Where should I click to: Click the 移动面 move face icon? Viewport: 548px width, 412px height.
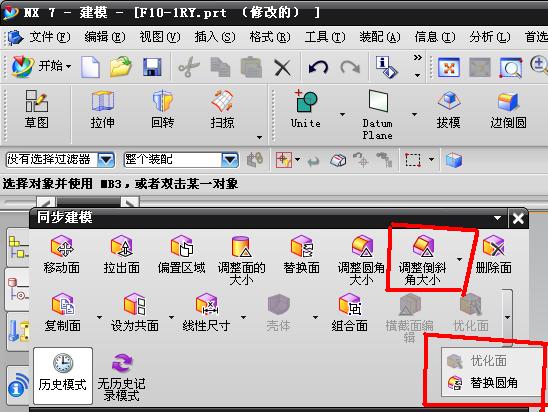coord(62,246)
